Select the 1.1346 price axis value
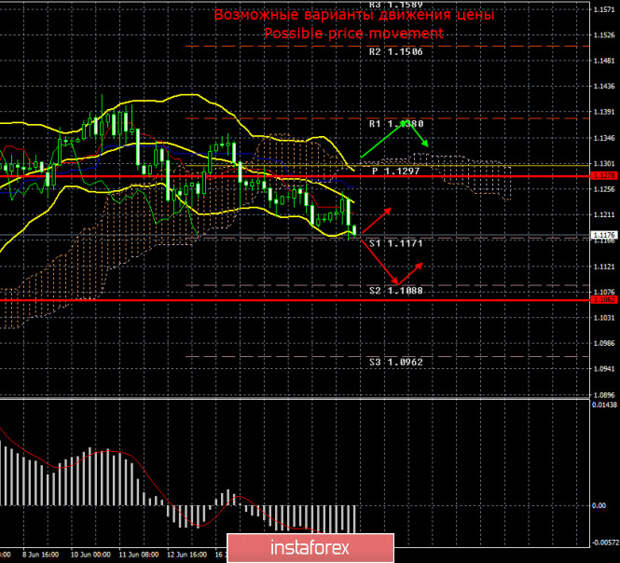The height and width of the screenshot is (563, 620). pyautogui.click(x=605, y=138)
